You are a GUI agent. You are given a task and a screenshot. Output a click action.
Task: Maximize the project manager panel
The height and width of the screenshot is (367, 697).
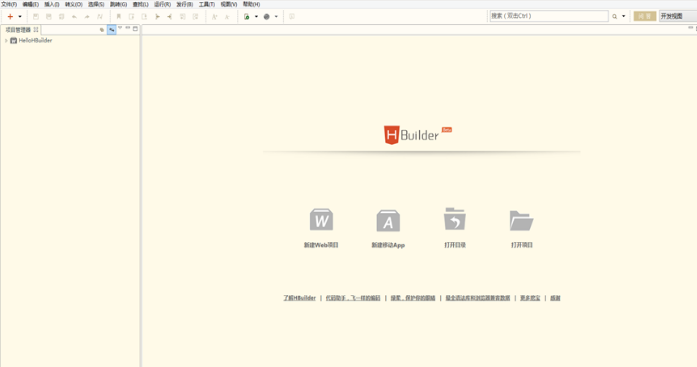[x=136, y=28]
